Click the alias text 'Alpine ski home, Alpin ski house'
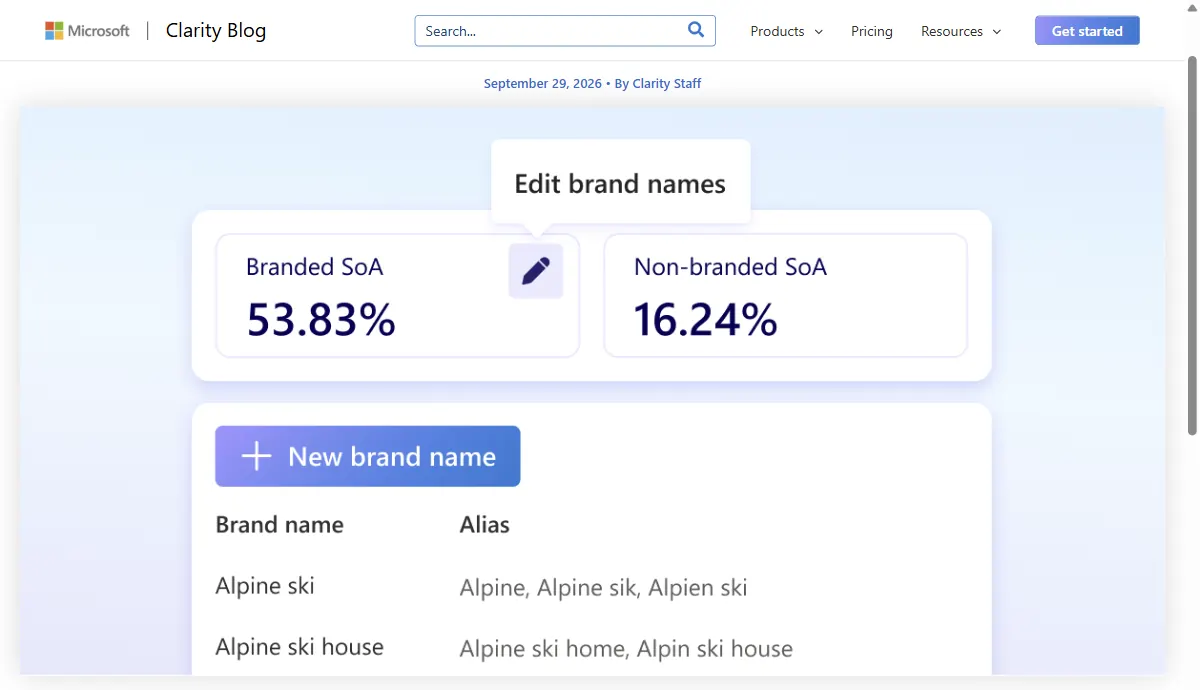 tap(626, 649)
